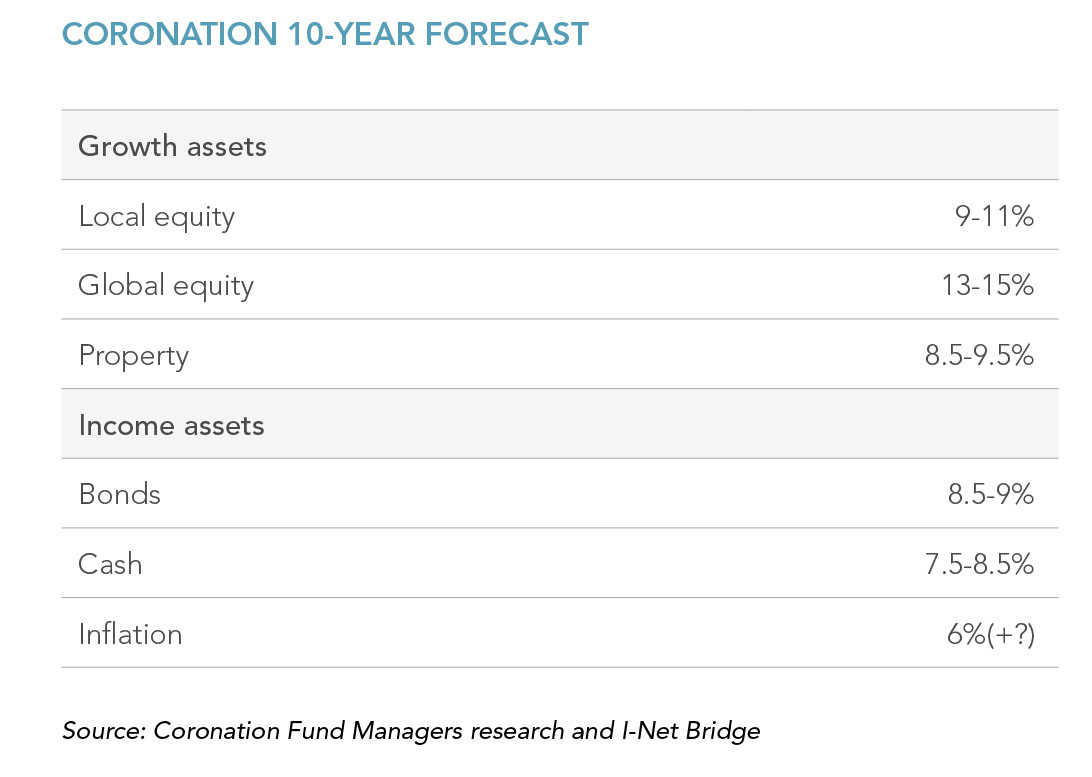Image resolution: width=1092 pixels, height=777 pixels.
Task: Select the Growth assets header row
Action: (x=560, y=145)
